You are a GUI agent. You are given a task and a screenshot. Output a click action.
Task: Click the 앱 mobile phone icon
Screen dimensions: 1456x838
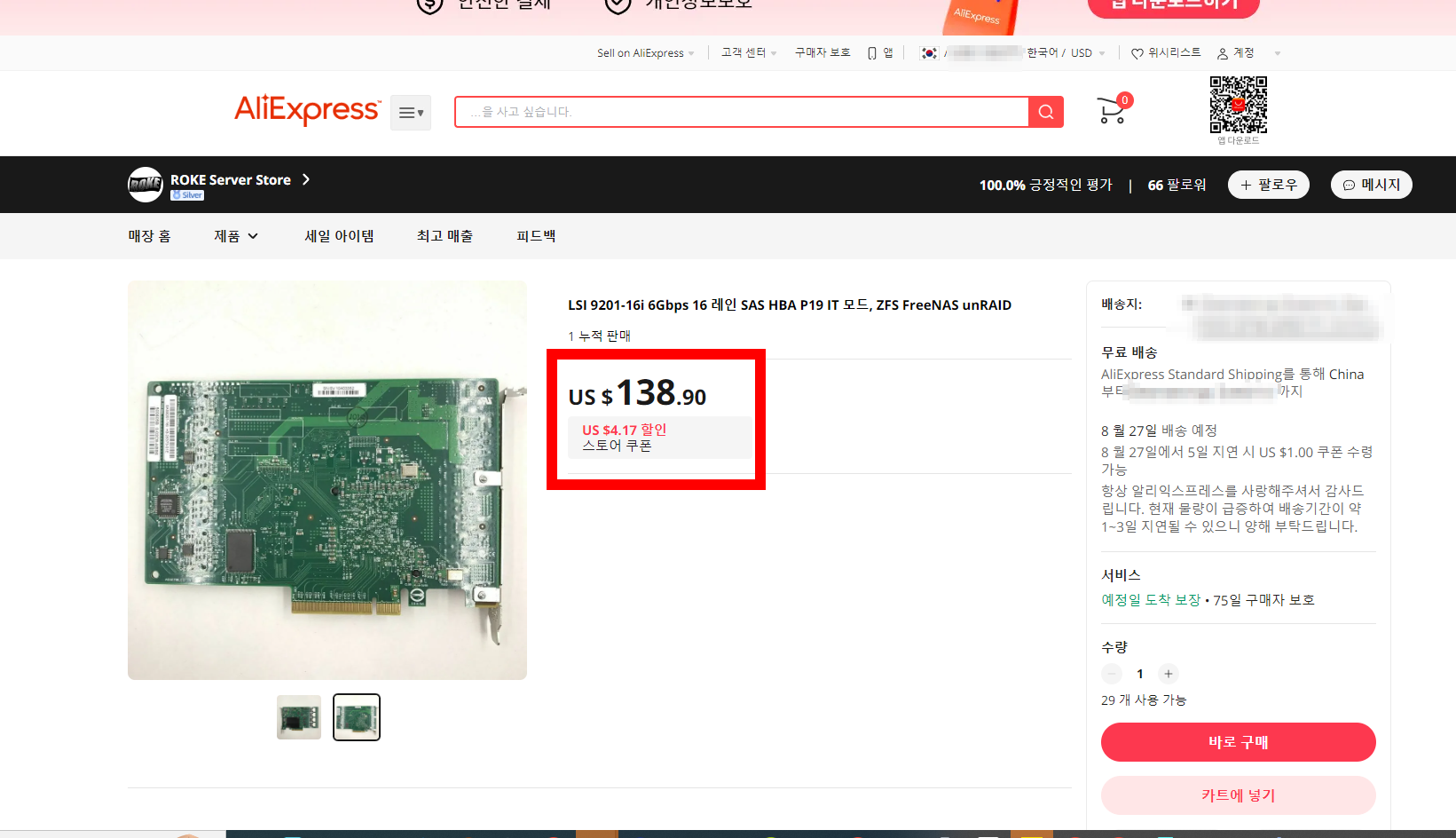(873, 52)
